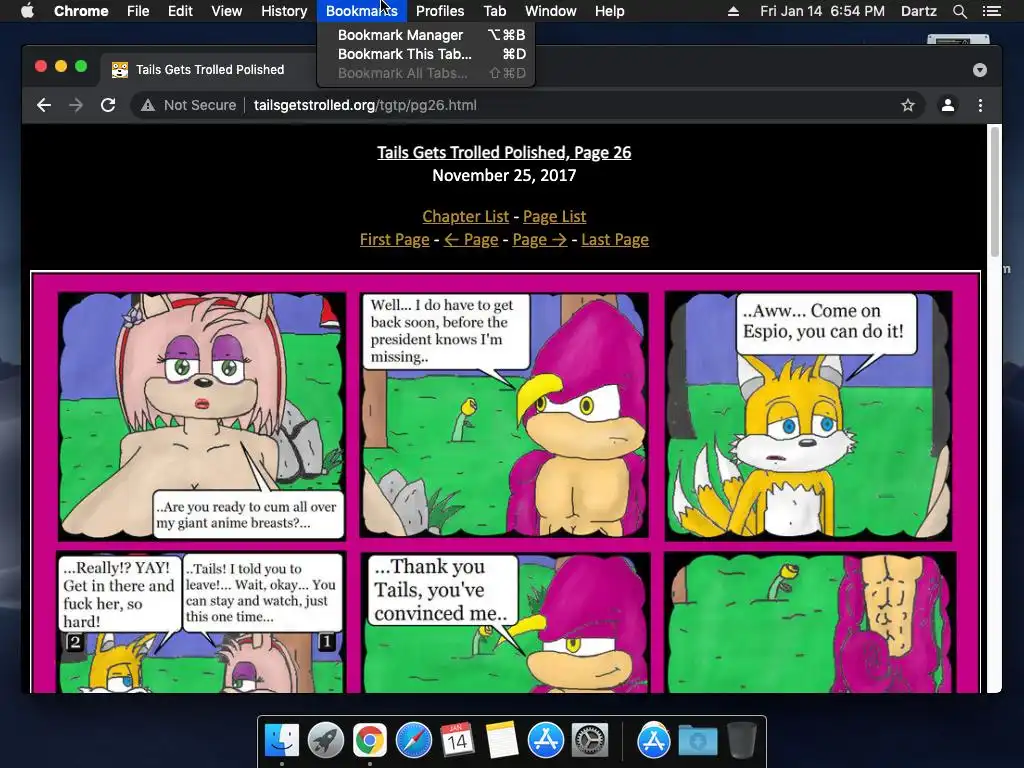Open the File menu
This screenshot has height=768, width=1024.
138,11
